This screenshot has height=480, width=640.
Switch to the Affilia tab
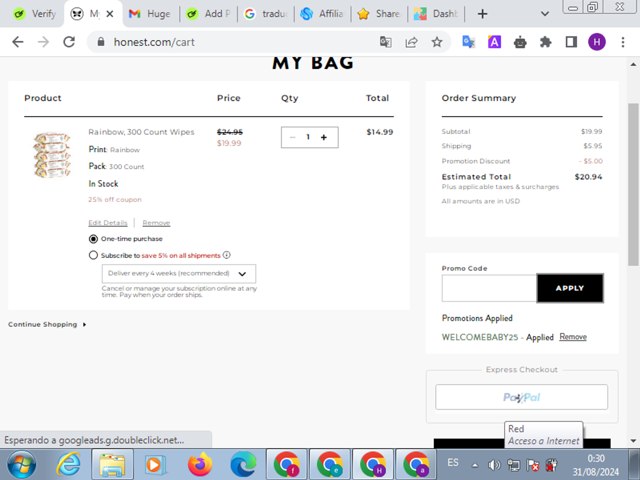click(x=322, y=14)
